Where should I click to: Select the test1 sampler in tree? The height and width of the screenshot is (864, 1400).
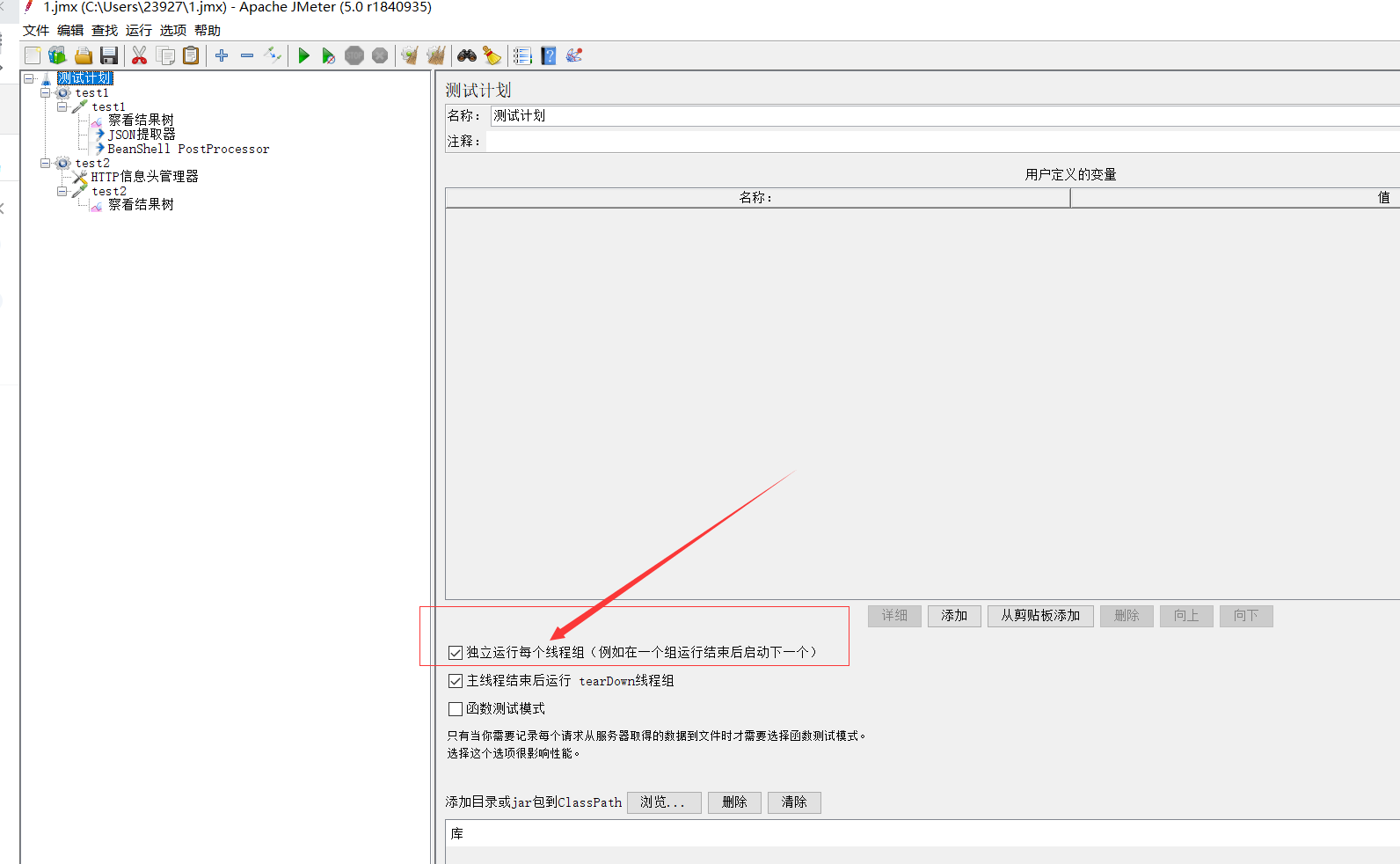pyautogui.click(x=108, y=106)
